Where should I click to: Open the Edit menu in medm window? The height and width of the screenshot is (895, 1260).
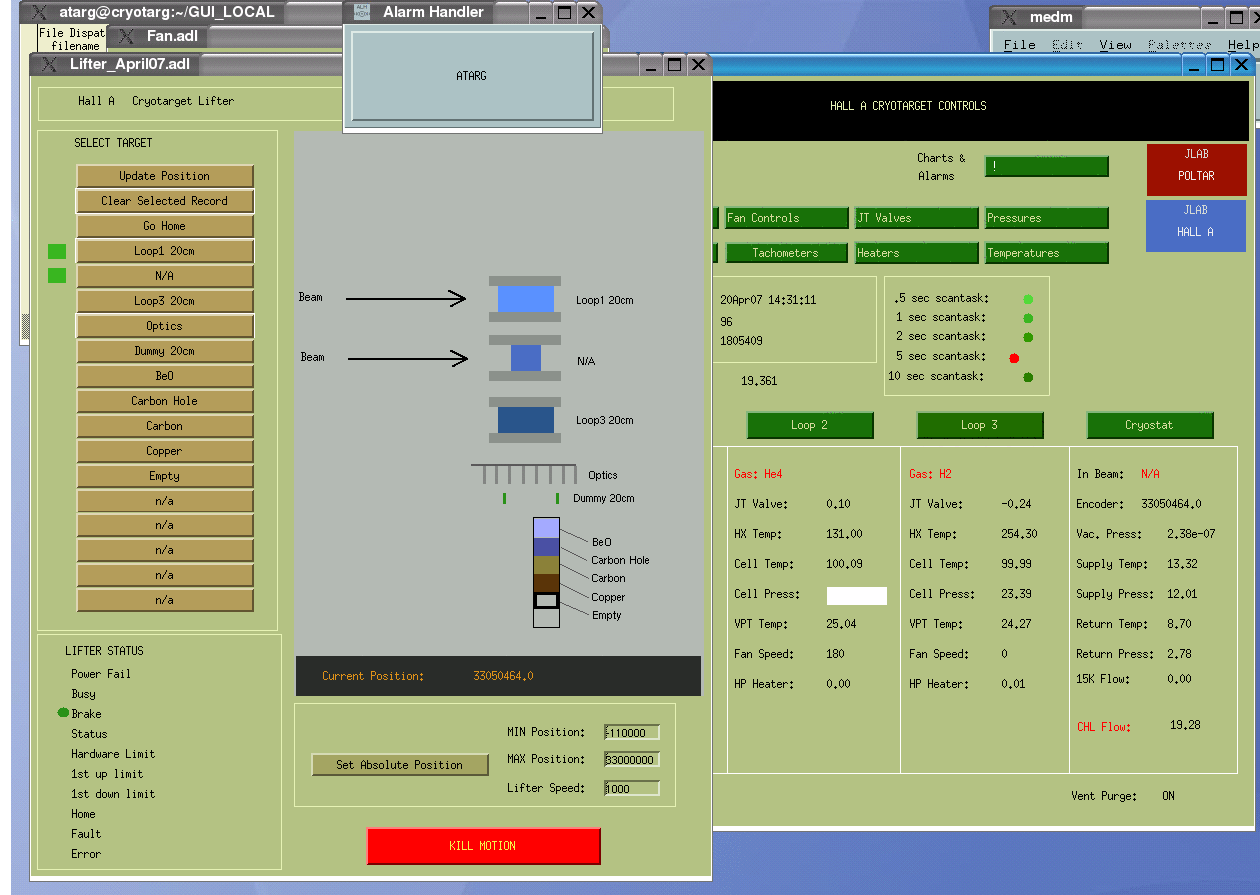[1067, 45]
